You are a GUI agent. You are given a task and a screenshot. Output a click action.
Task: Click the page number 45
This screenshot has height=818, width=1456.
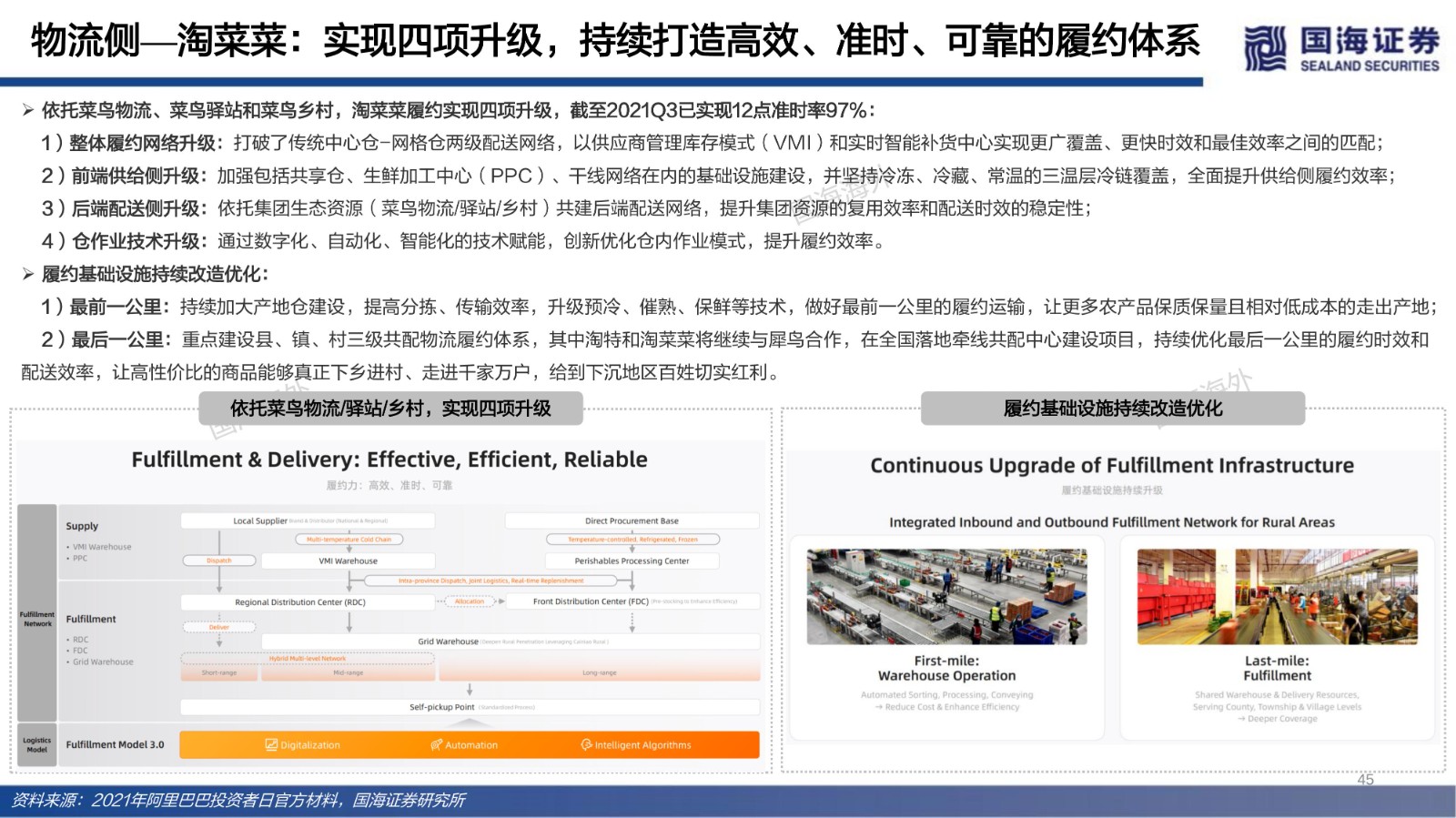click(1365, 780)
